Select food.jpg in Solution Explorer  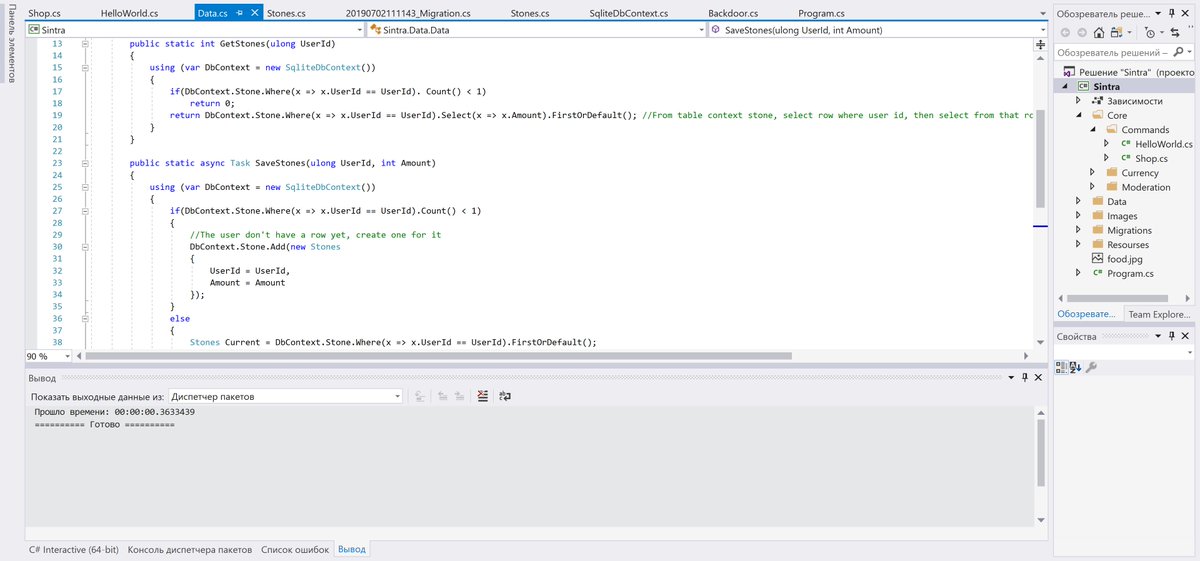point(1124,259)
